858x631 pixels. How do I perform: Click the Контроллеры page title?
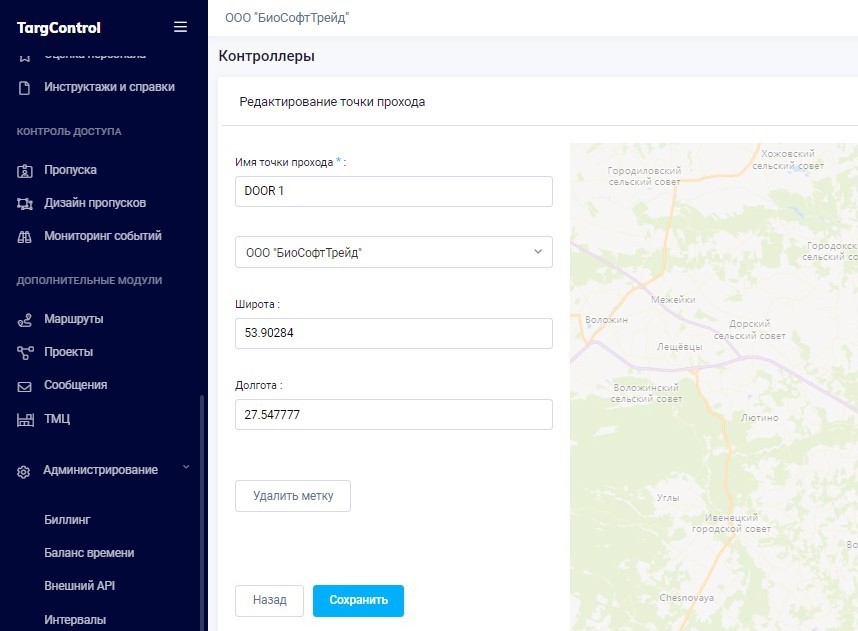266,56
